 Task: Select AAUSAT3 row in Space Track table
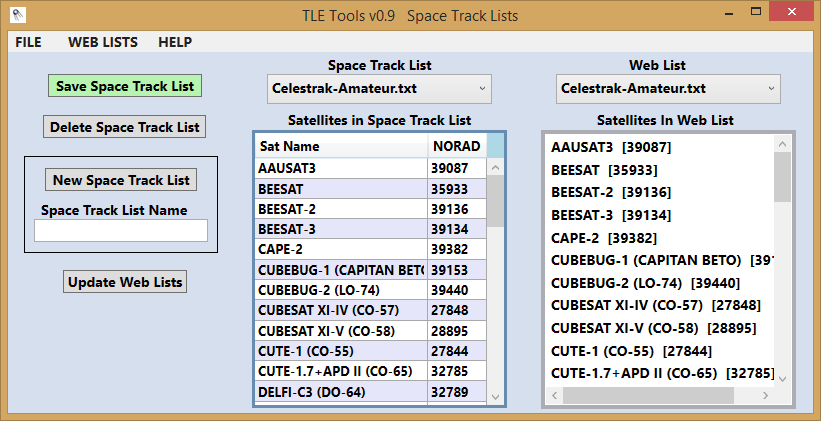[371, 168]
